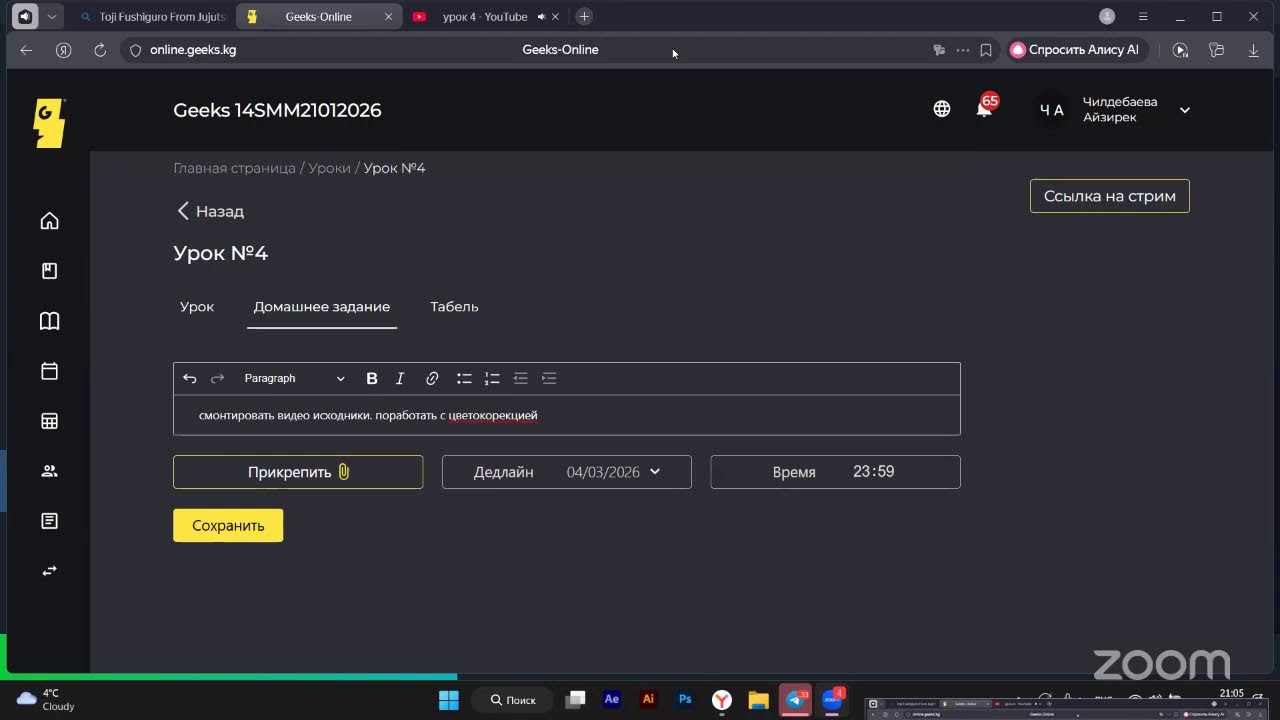Click the swap arrows icon in sidebar

pyautogui.click(x=49, y=571)
